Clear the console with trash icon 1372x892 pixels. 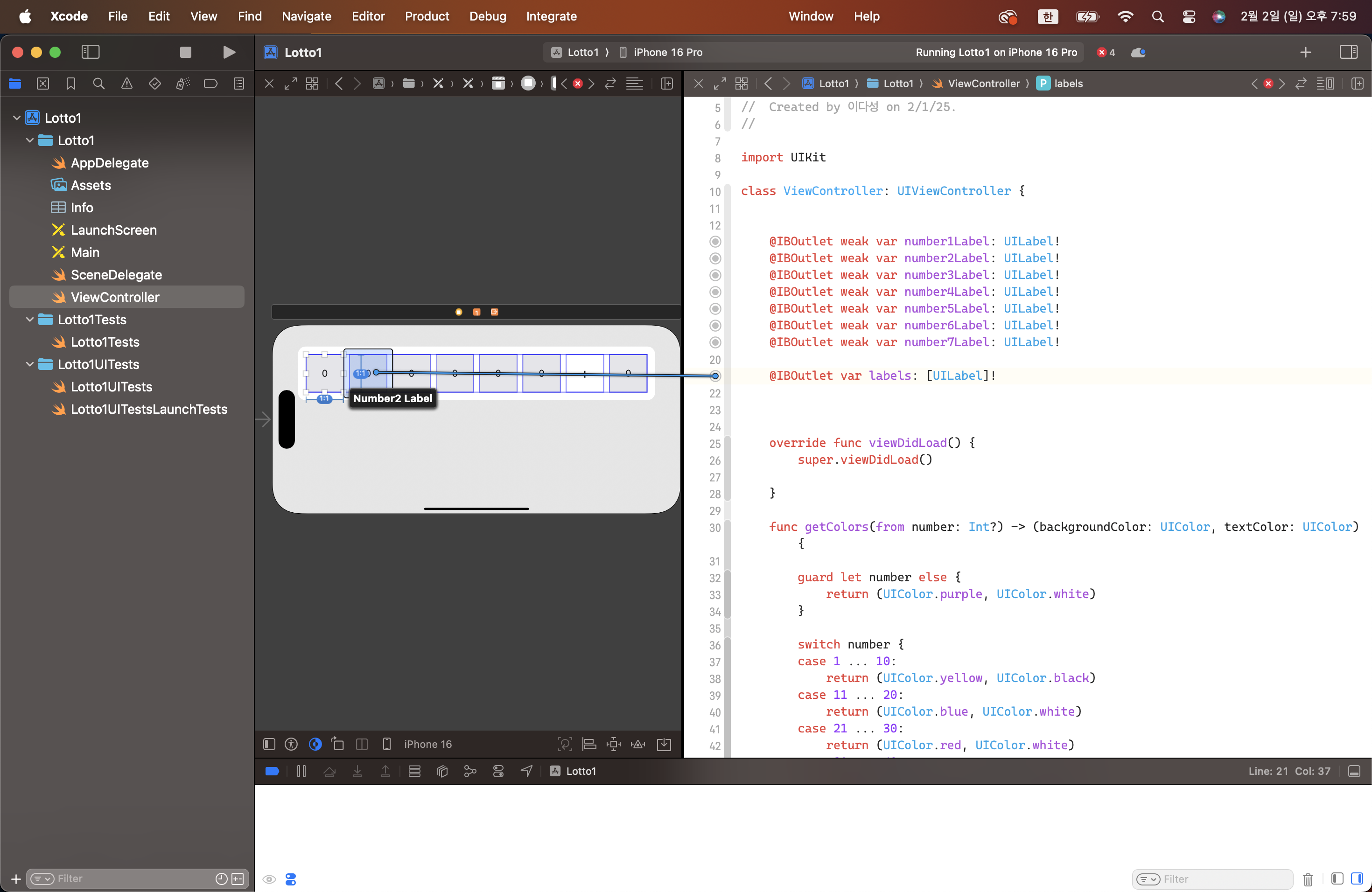pos(1308,879)
